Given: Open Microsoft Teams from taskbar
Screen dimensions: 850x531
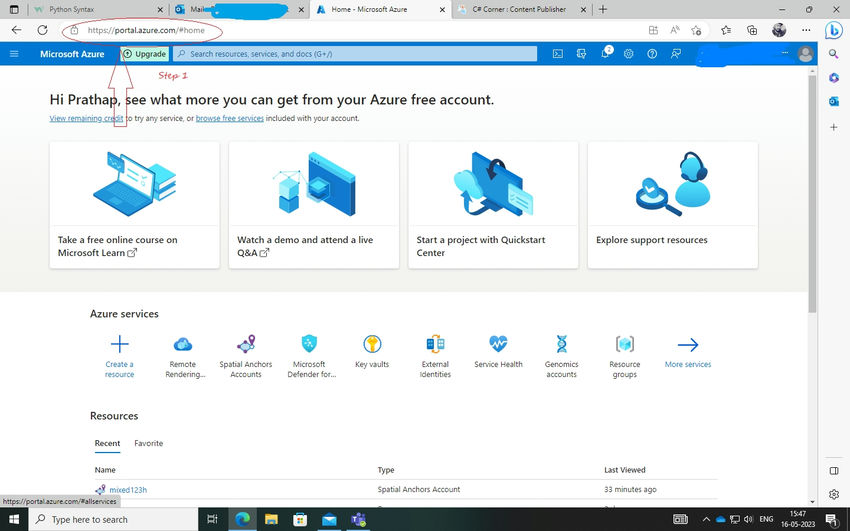Looking at the screenshot, I should click(358, 519).
